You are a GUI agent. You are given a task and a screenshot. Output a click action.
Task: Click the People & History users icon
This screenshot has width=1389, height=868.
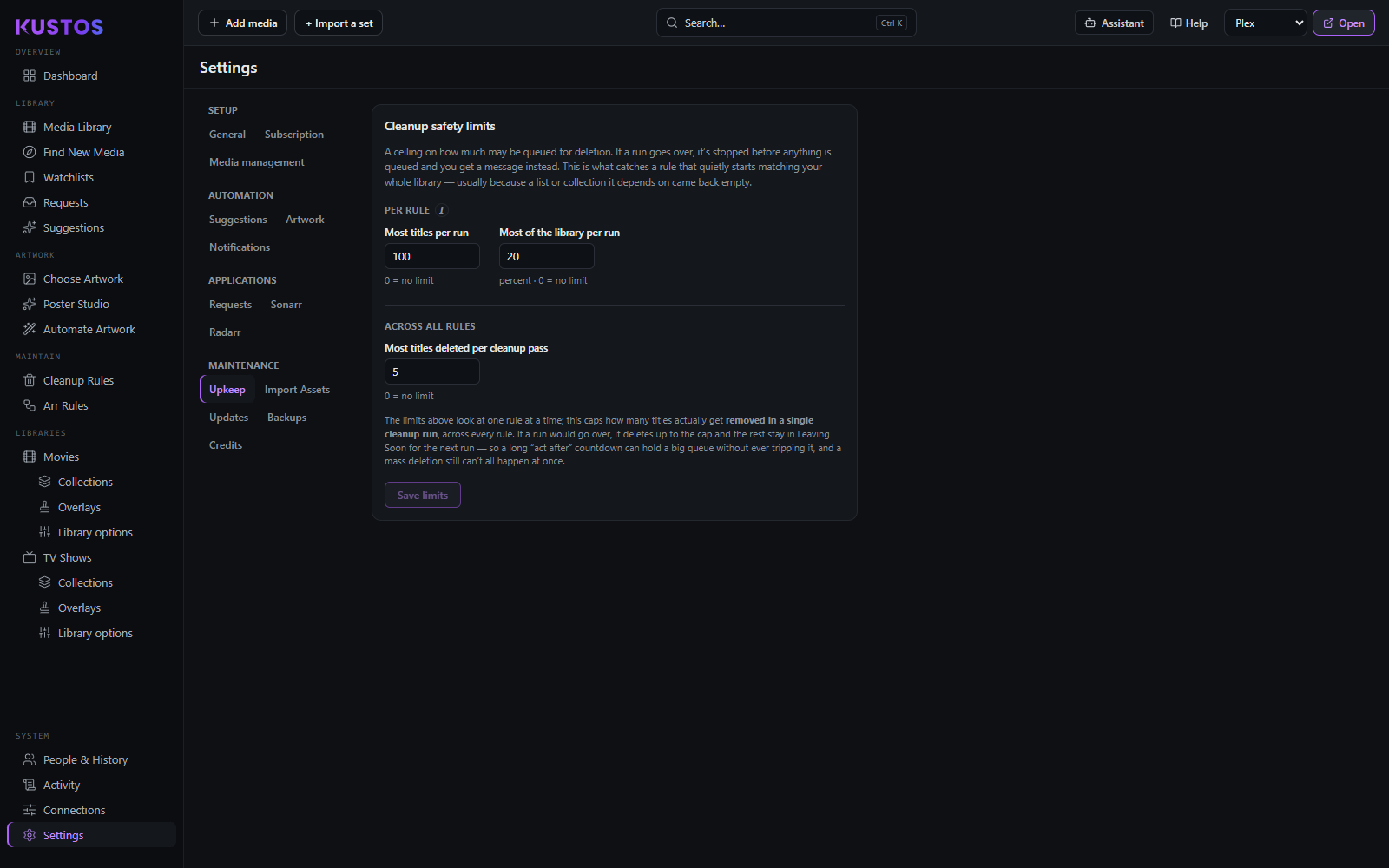click(30, 759)
